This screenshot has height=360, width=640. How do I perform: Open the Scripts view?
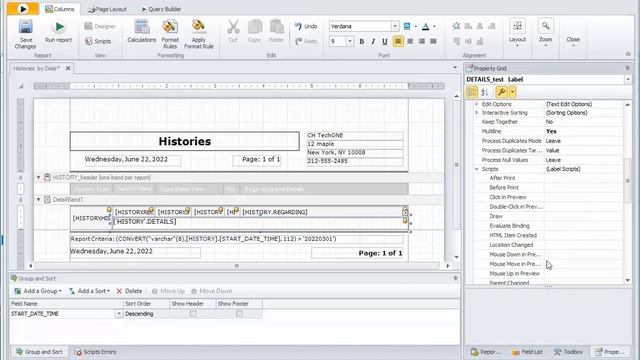(x=98, y=41)
